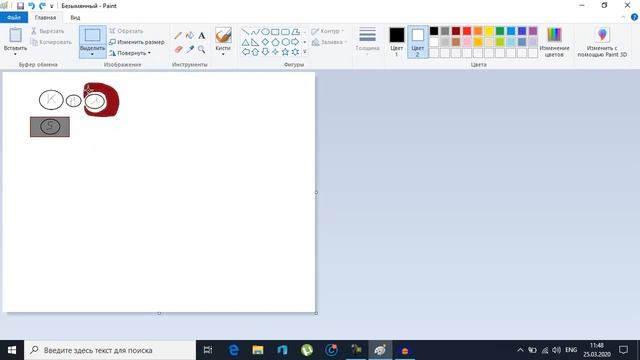The image size is (640, 360).
Task: Toggle the Six-point star shape
Action: pos(295,52)
